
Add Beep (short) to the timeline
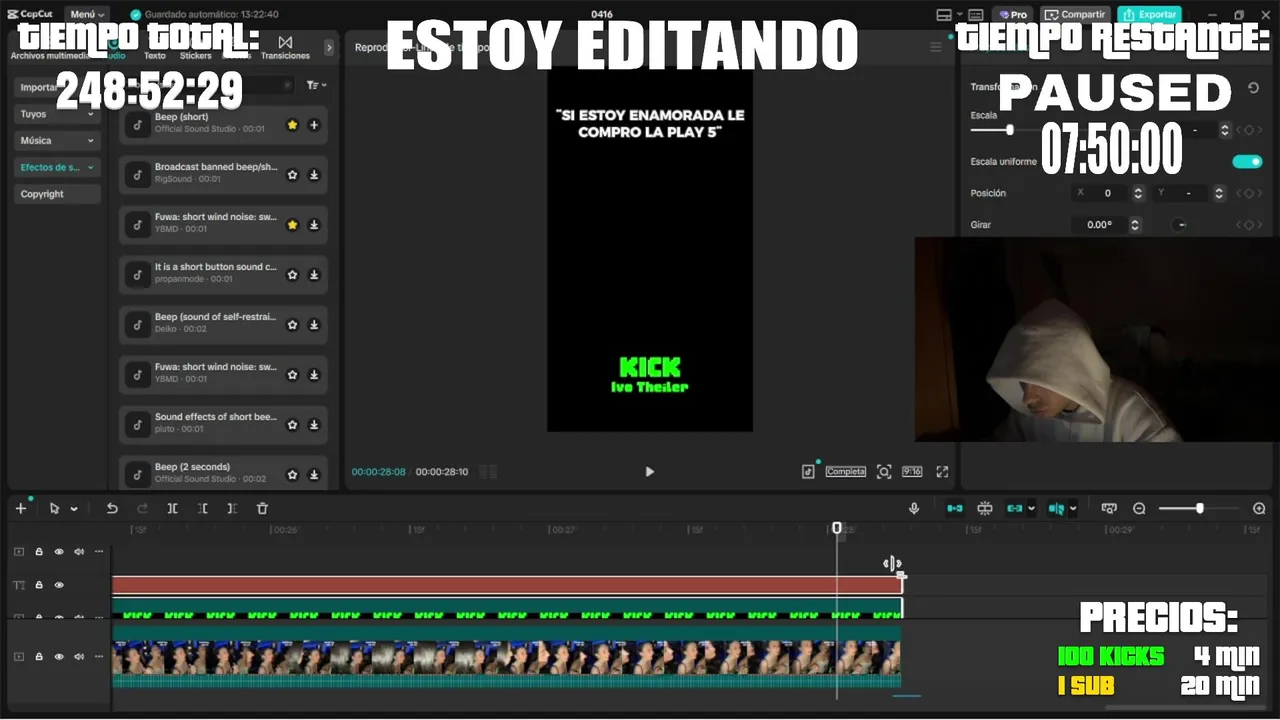314,125
